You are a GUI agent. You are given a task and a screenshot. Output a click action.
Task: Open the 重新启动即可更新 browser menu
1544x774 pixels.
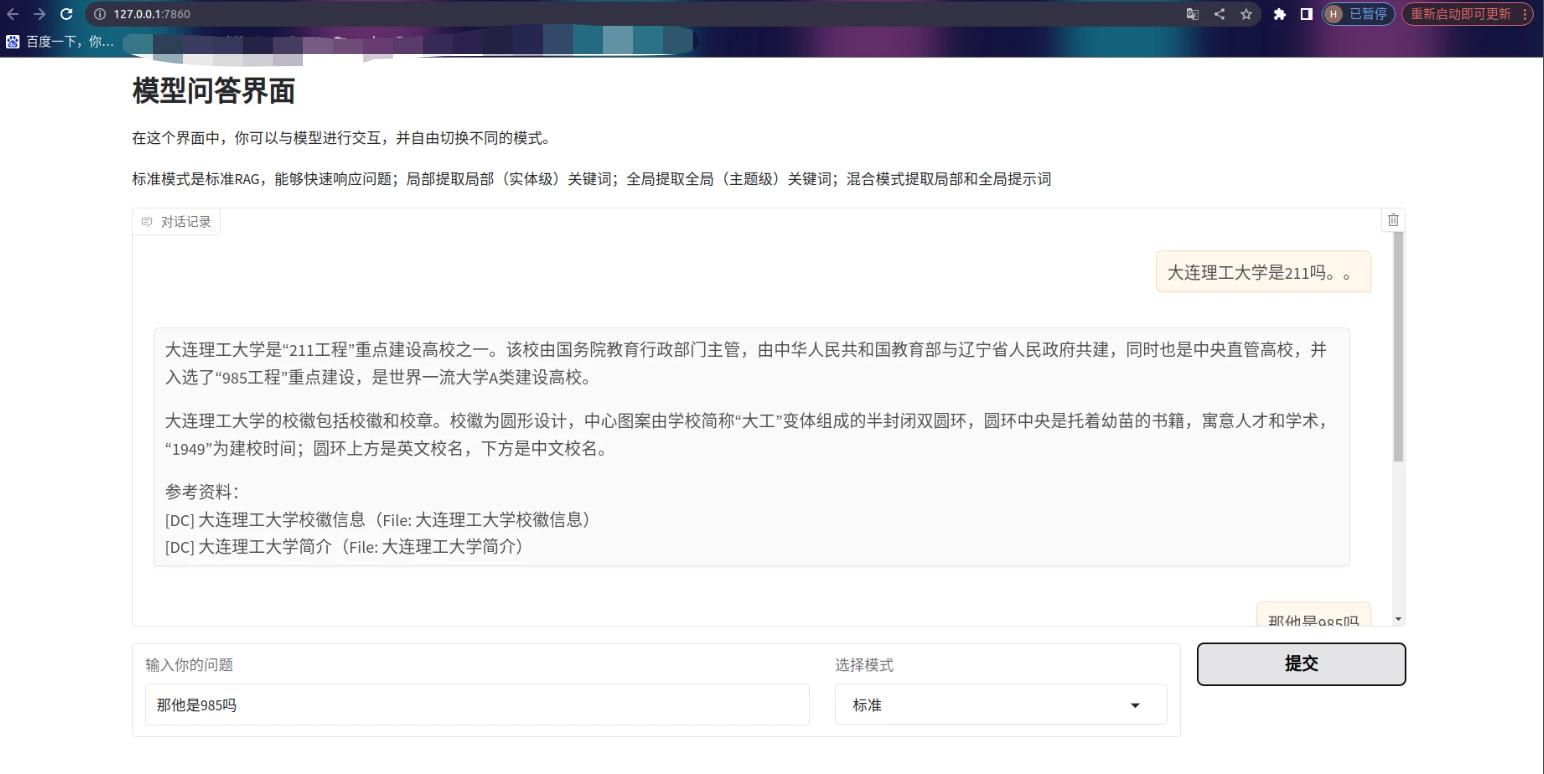(1467, 14)
